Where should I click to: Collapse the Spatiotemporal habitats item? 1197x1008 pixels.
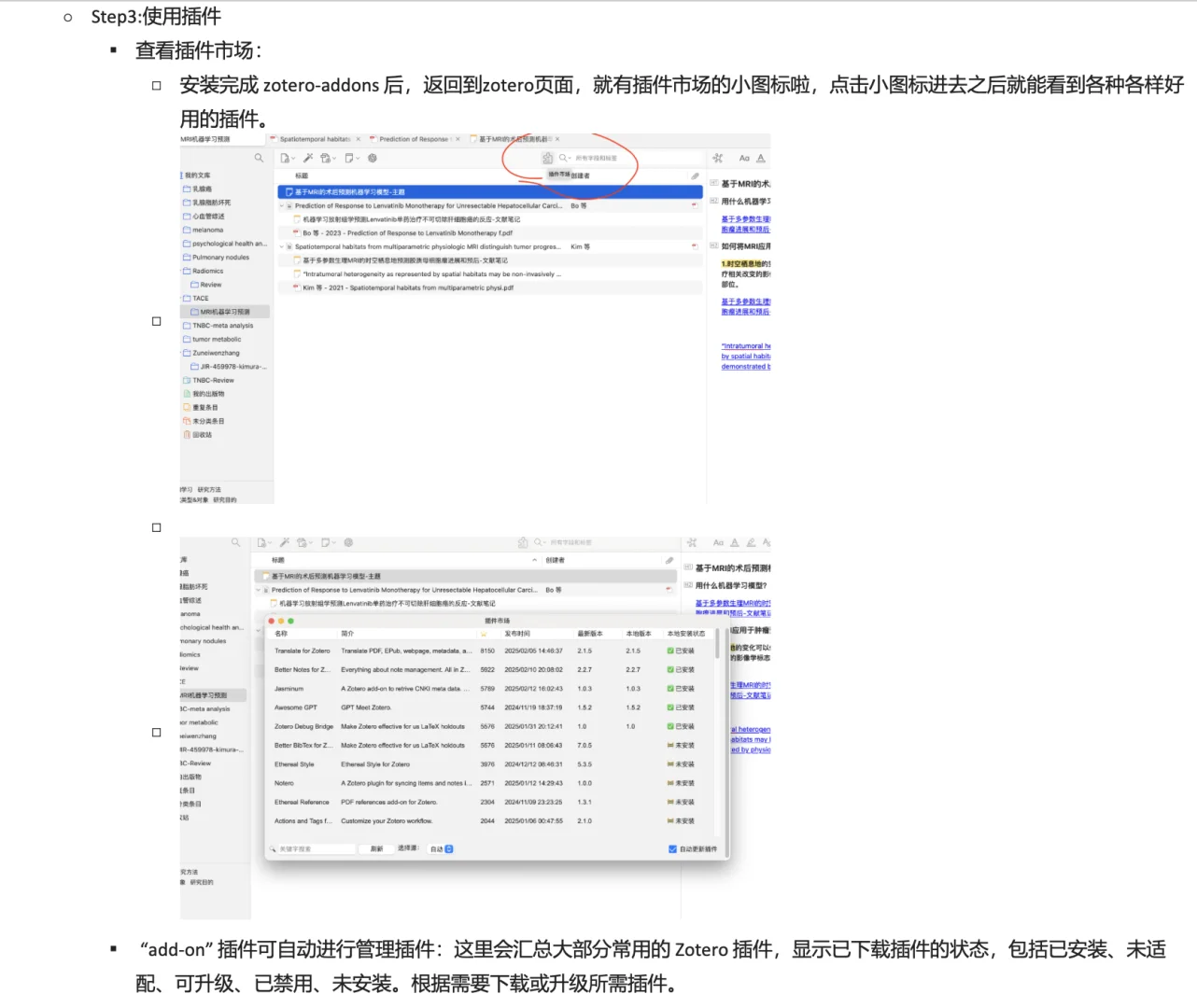[281, 245]
